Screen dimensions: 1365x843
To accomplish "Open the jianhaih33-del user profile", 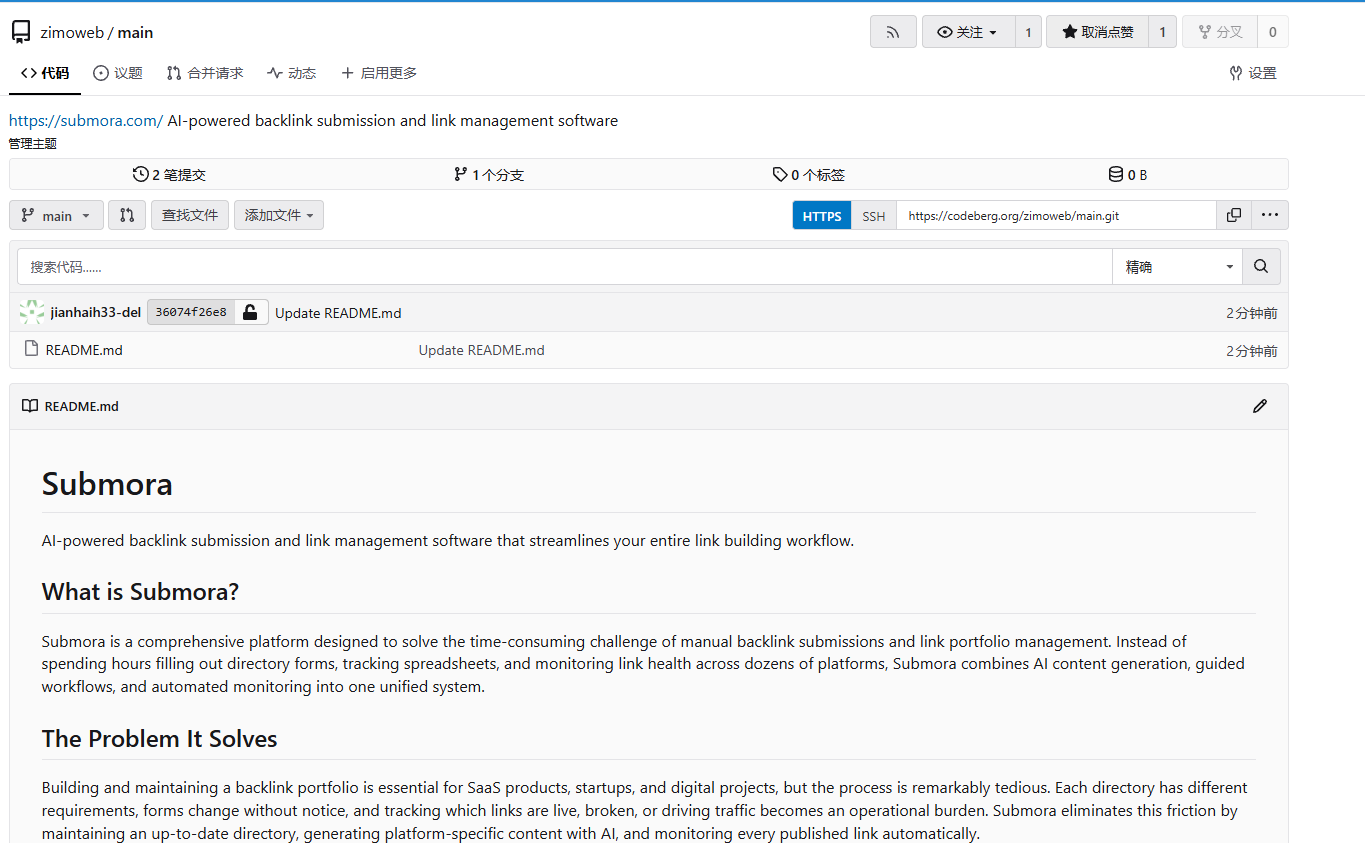I will pyautogui.click(x=96, y=312).
